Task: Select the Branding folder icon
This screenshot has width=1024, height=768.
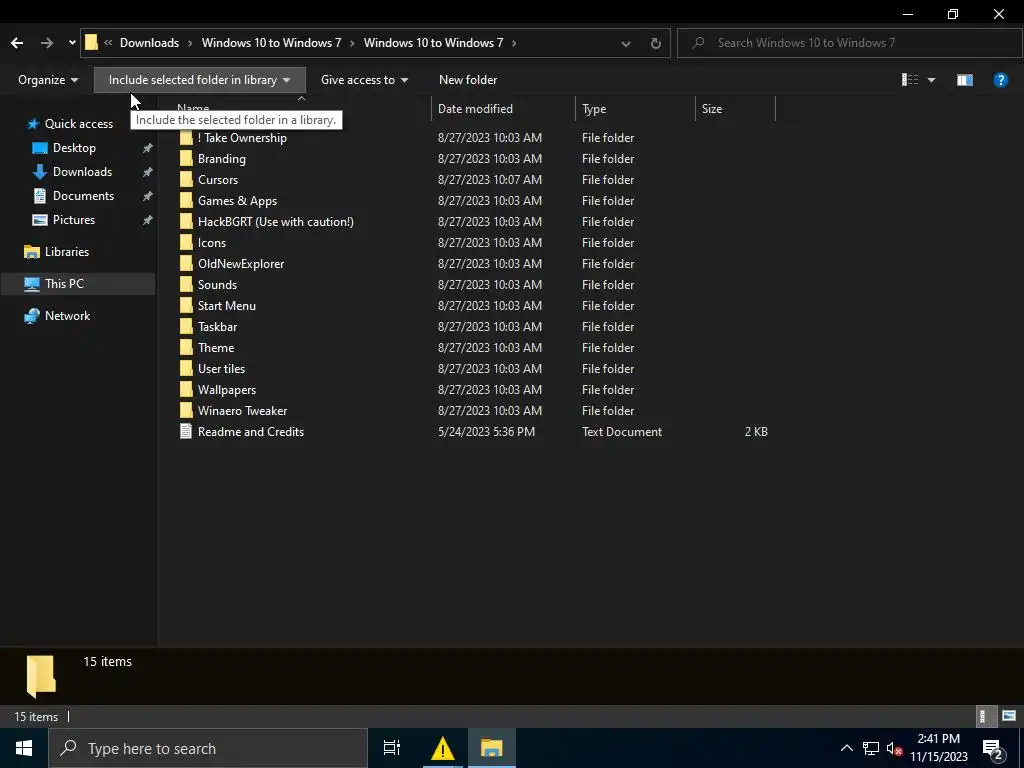Action: (x=187, y=159)
